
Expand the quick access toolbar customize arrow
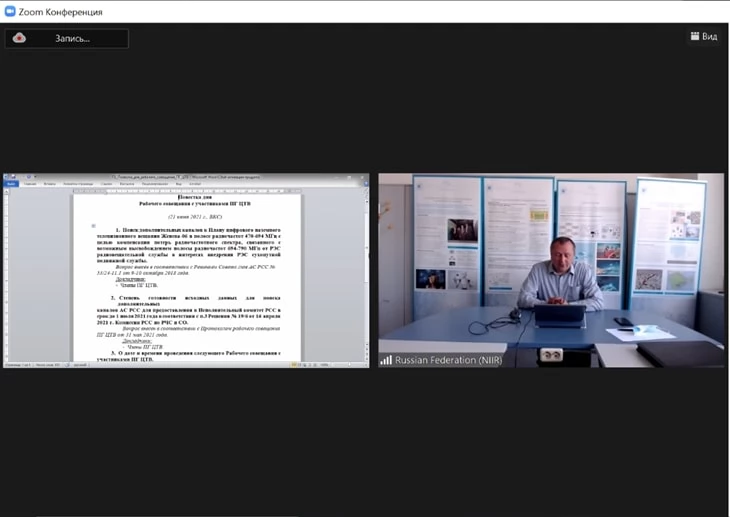point(35,177)
